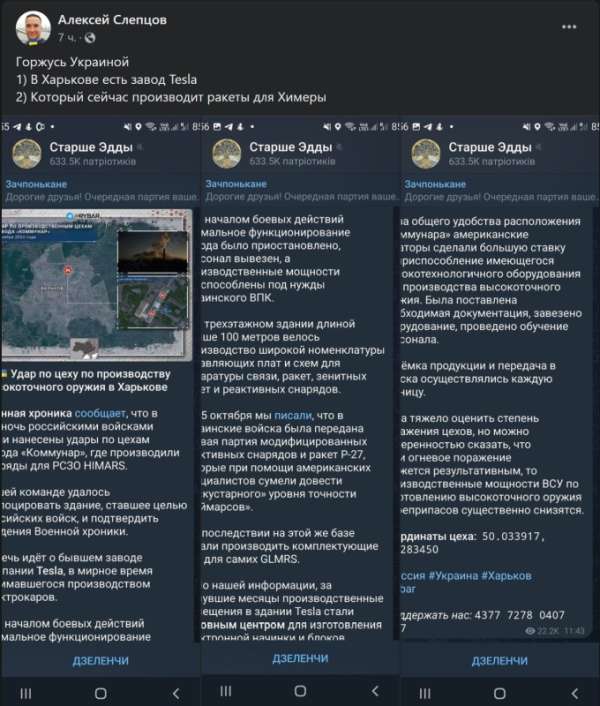This screenshot has height=706, width=600.
Task: Open the Старше Эдды avatar in left screenshot
Action: (x=25, y=153)
